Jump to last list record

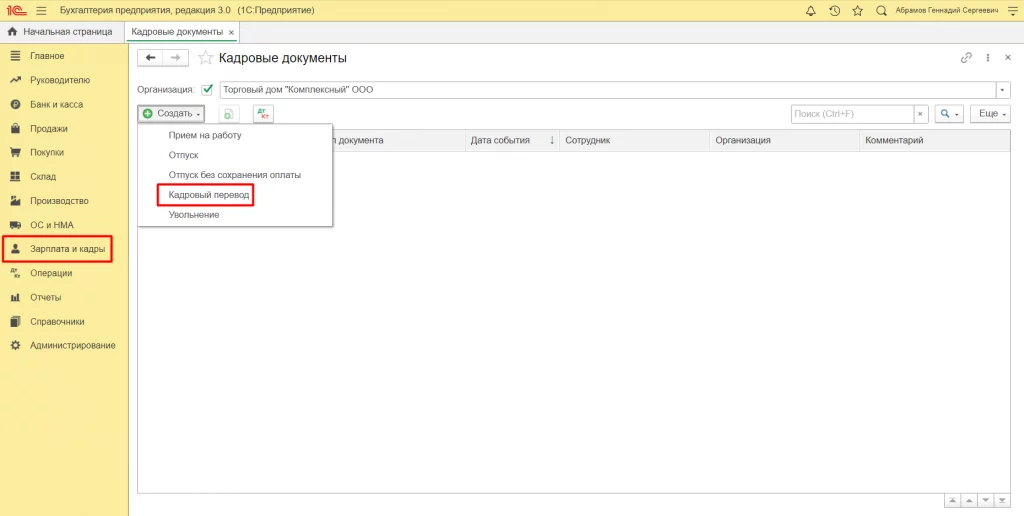[x=1002, y=500]
